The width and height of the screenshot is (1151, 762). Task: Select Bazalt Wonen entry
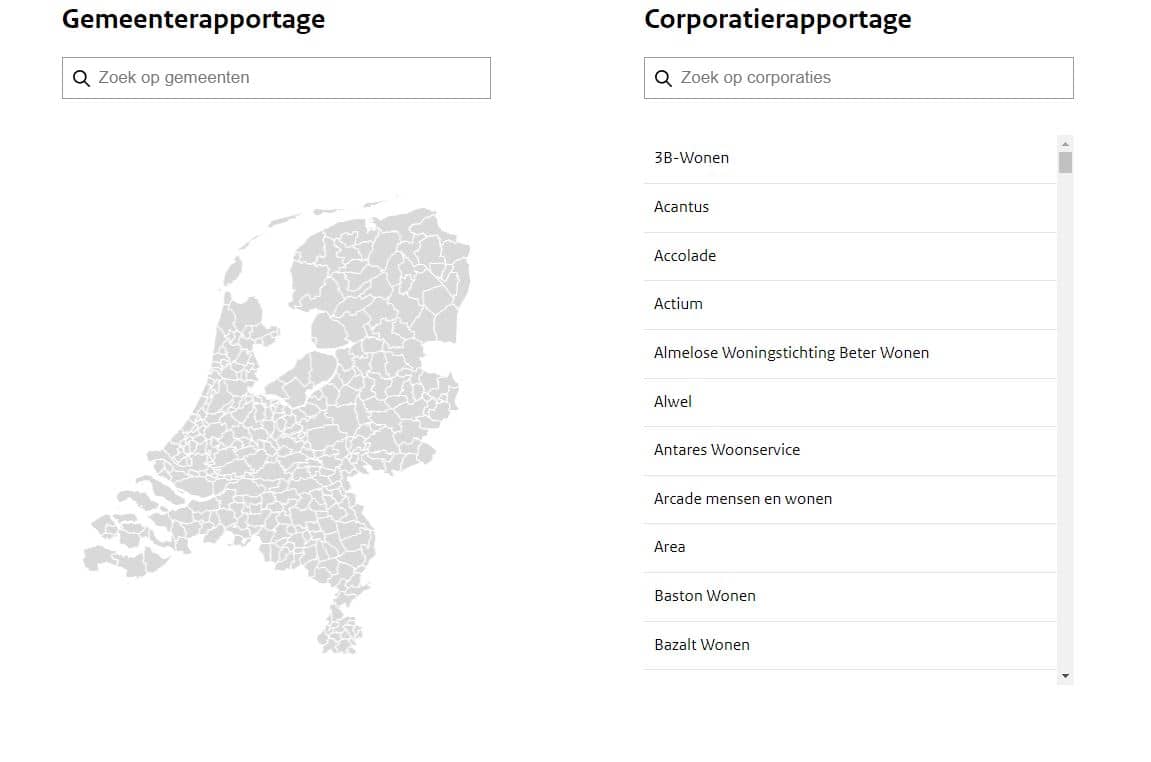tap(702, 645)
